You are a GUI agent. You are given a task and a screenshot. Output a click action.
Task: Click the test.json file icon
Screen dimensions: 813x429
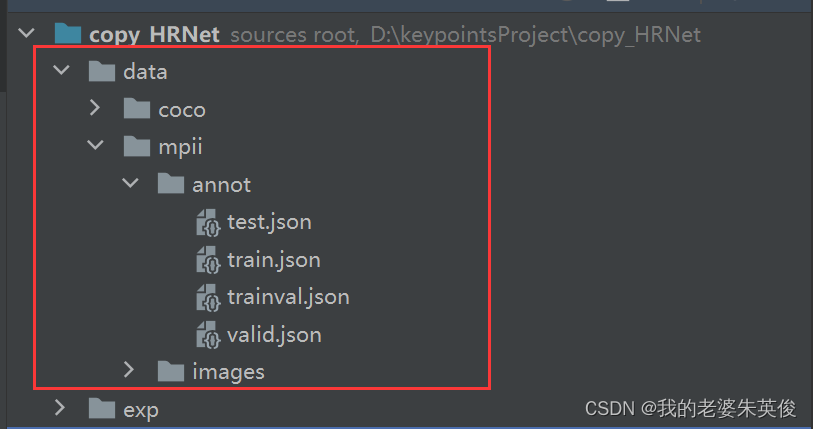[208, 223]
